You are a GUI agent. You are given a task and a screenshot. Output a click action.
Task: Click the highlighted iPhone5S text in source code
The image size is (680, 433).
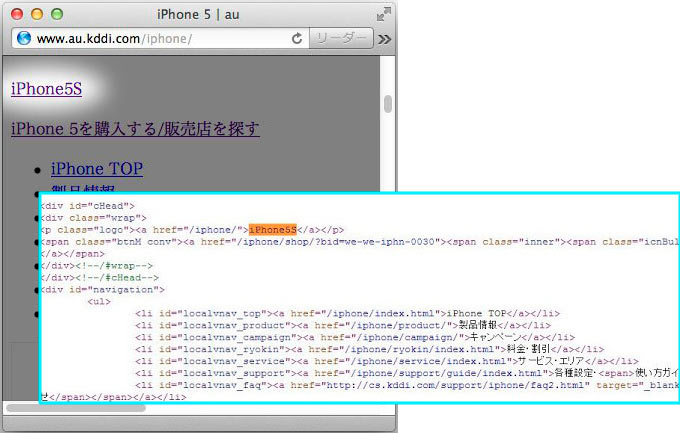pos(273,230)
